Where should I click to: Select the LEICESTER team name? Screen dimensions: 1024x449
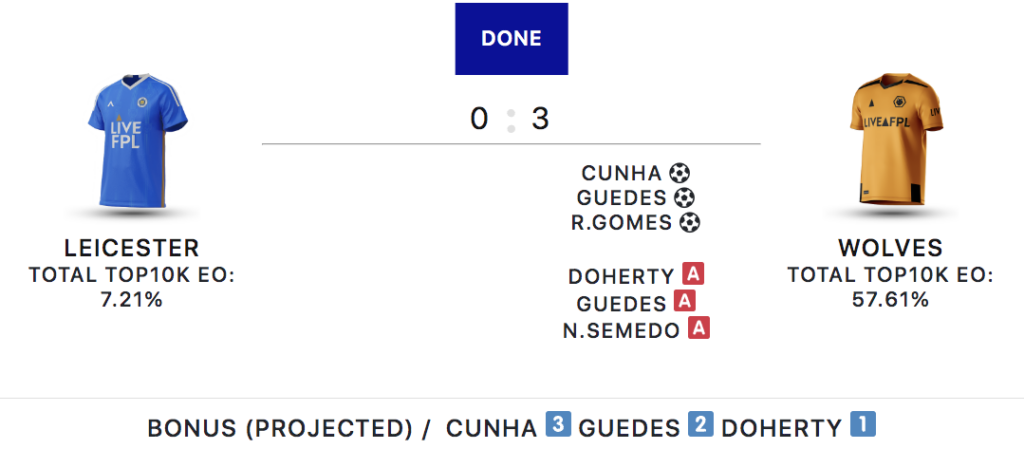pos(132,248)
